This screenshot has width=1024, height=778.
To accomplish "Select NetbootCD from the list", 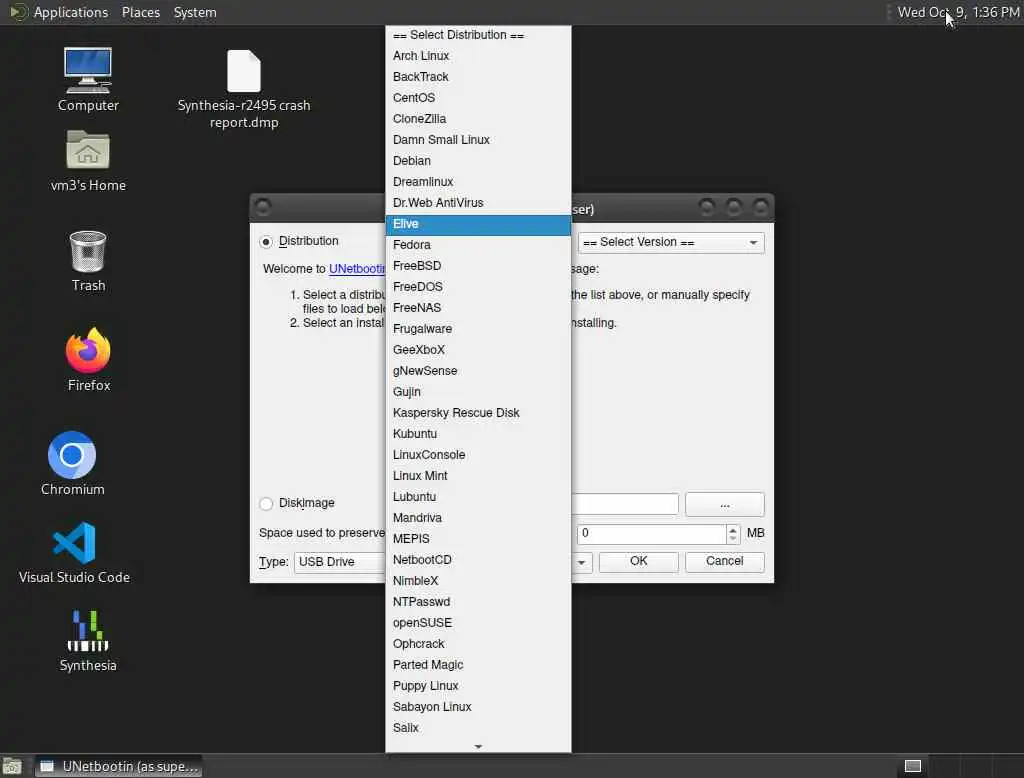I will [478, 560].
